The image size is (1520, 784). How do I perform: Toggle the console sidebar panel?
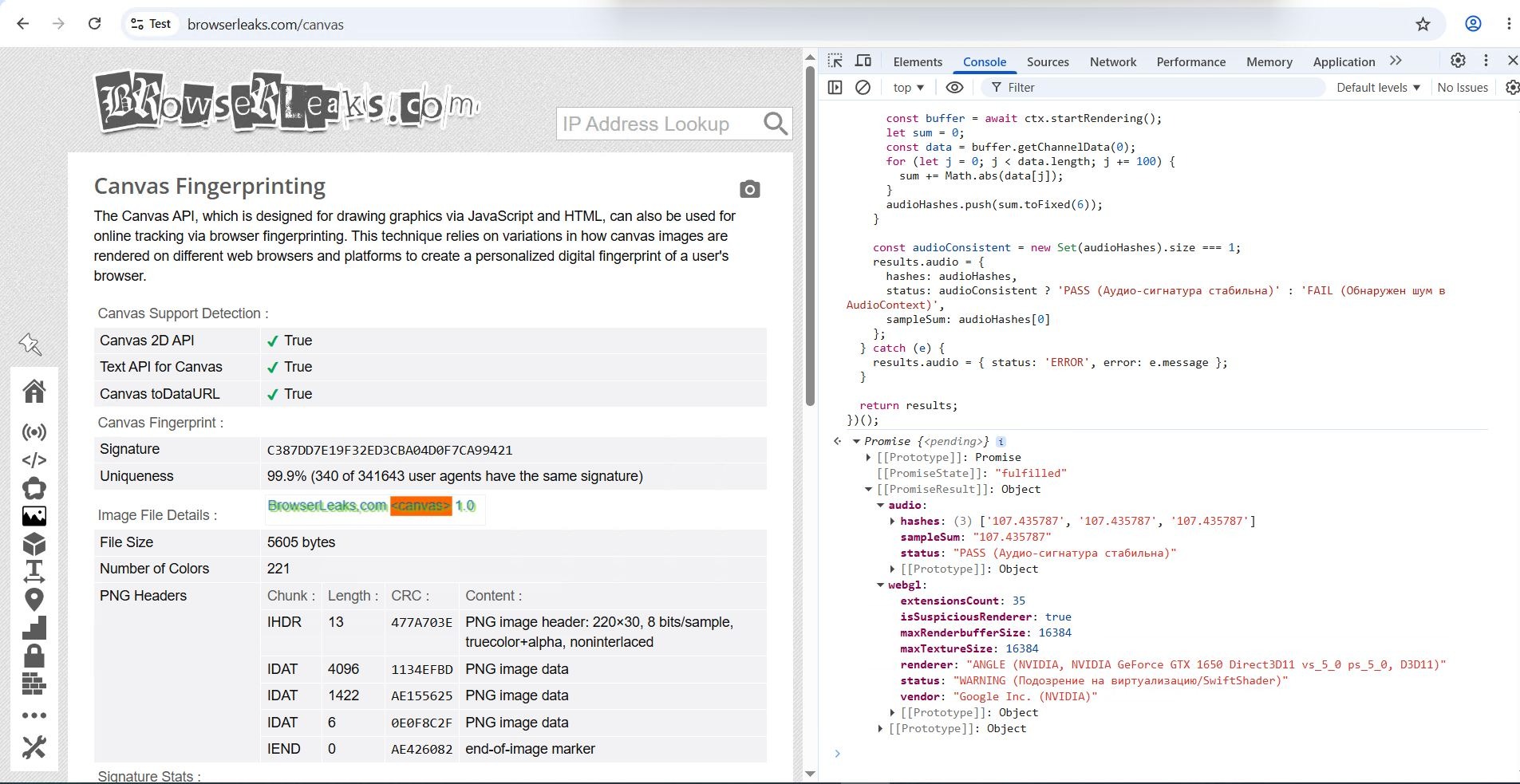tap(835, 88)
